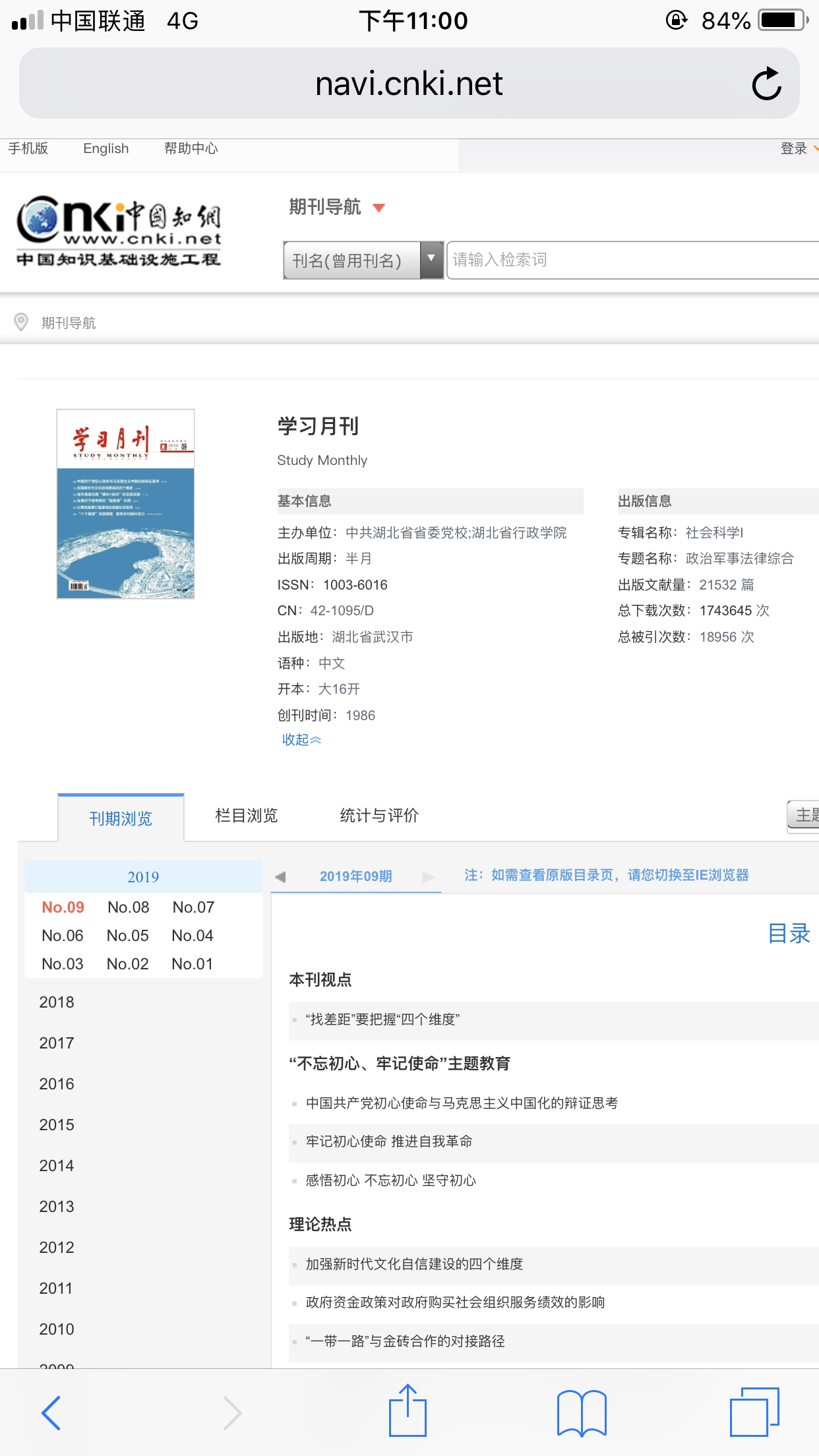Open article 加强新时代文化自信建设的四个维度
819x1456 pixels.
point(414,1264)
